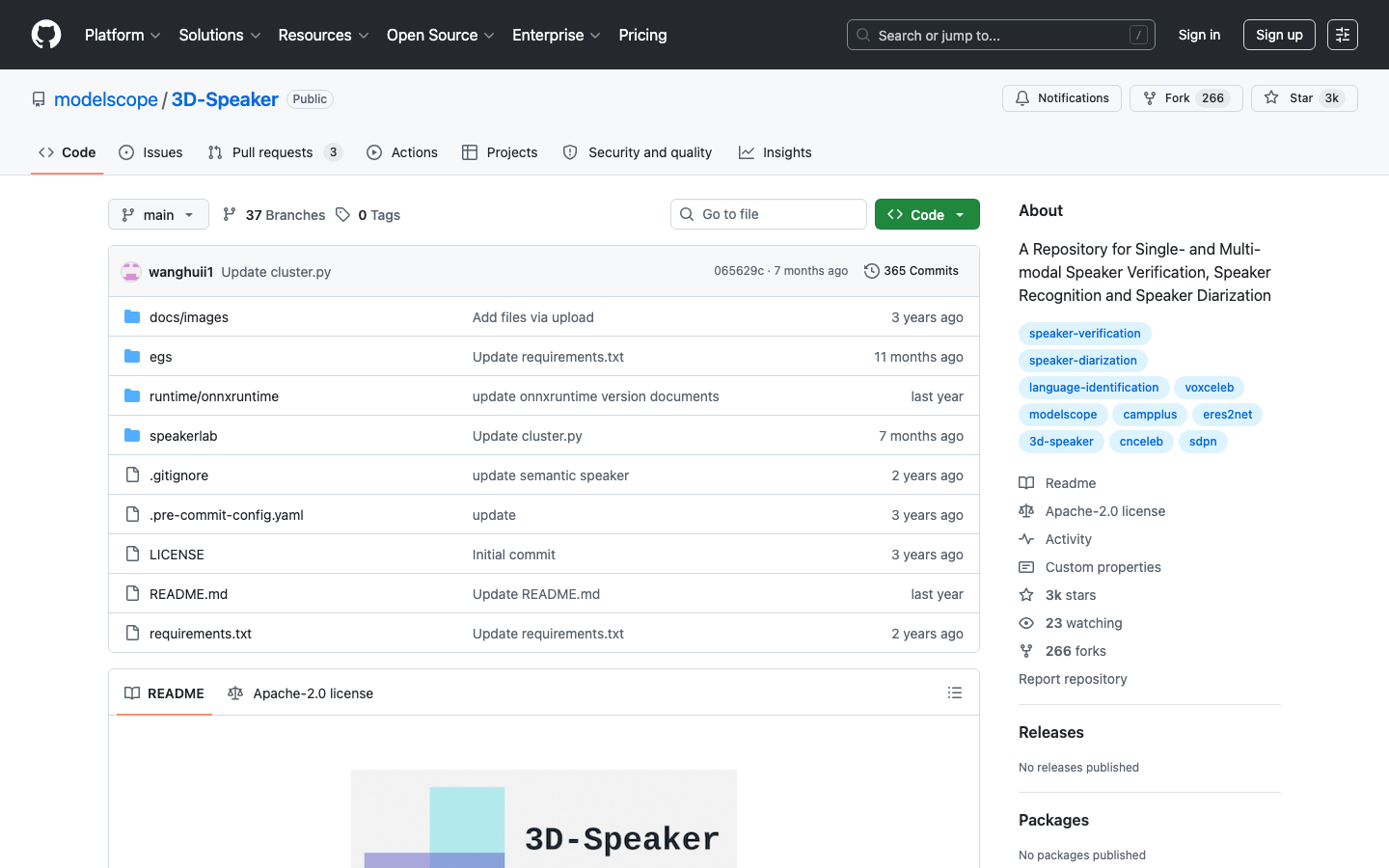Open the 3D-Speaker repository link
The image size is (1389, 868).
(225, 99)
